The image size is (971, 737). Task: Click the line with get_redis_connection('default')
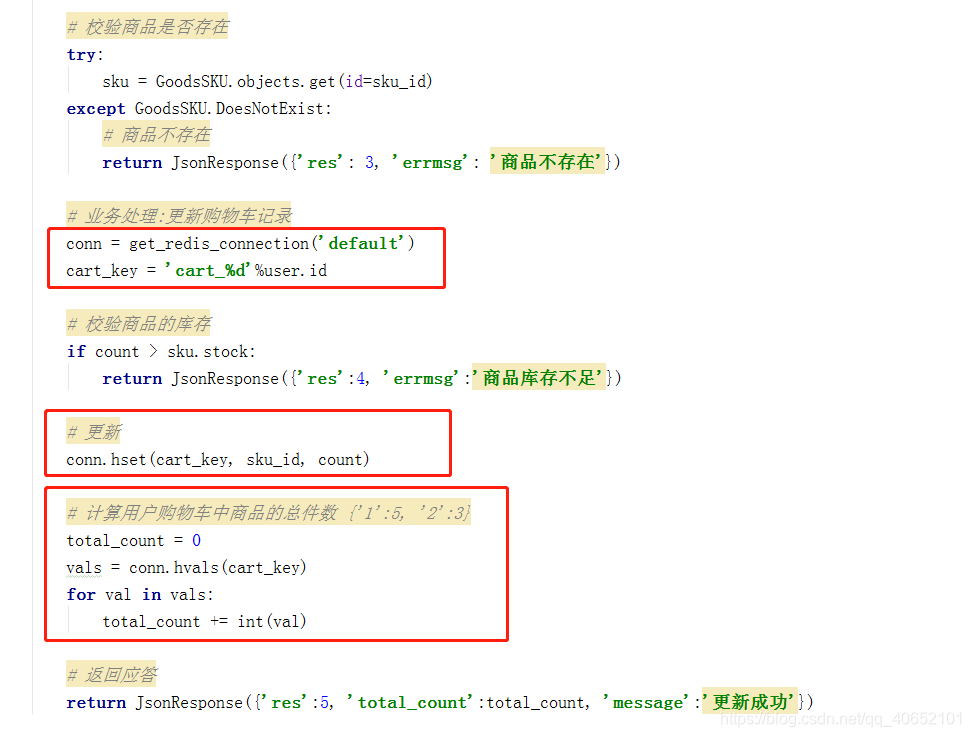[240, 243]
